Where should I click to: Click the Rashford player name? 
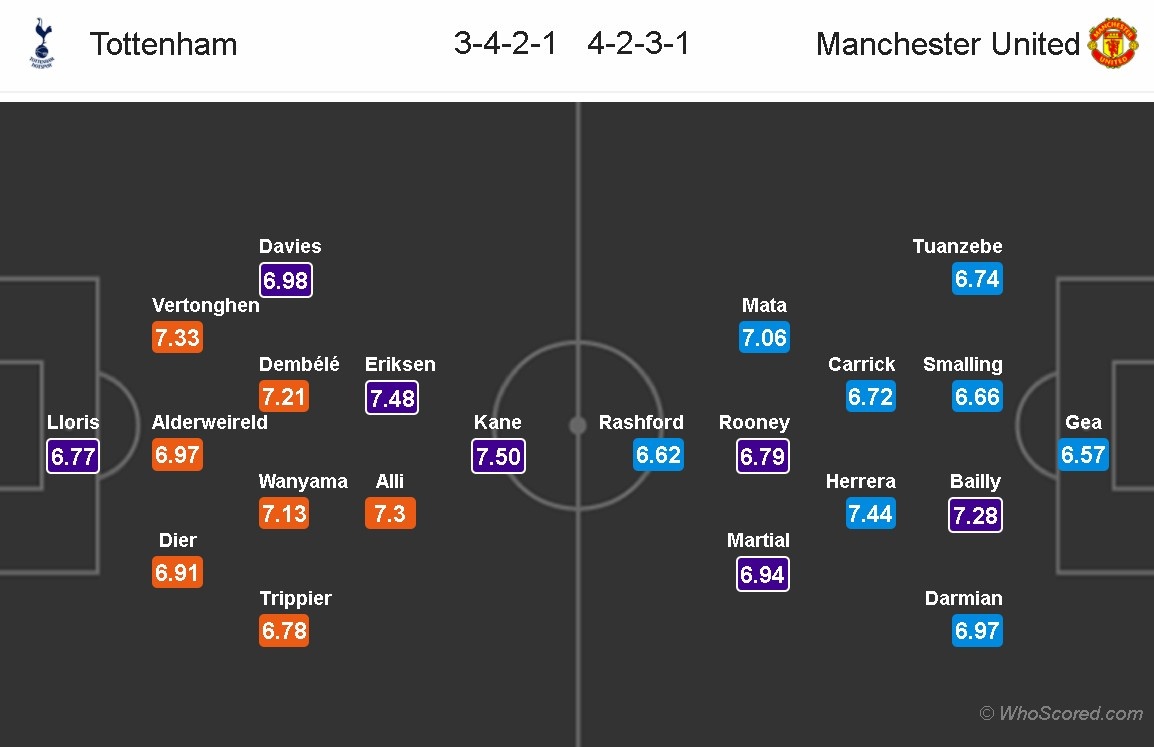point(641,422)
